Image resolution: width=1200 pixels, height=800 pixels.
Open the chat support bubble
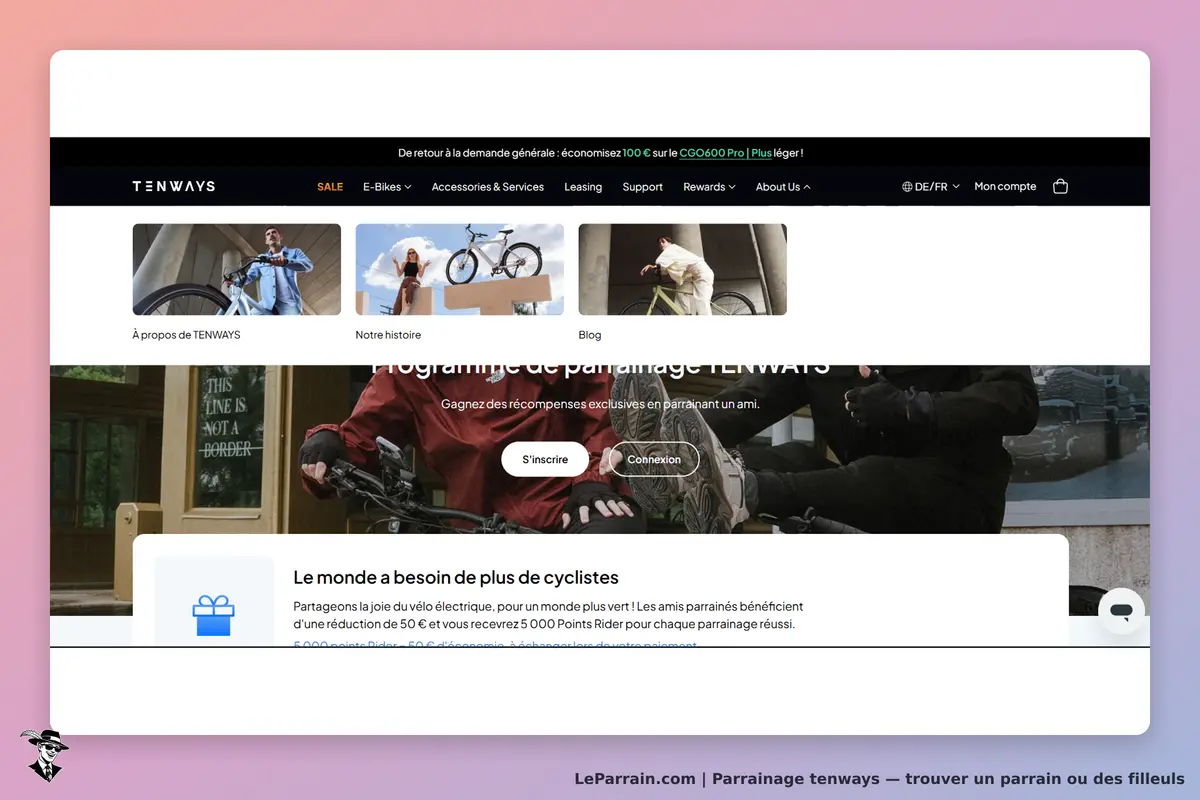pos(1121,611)
